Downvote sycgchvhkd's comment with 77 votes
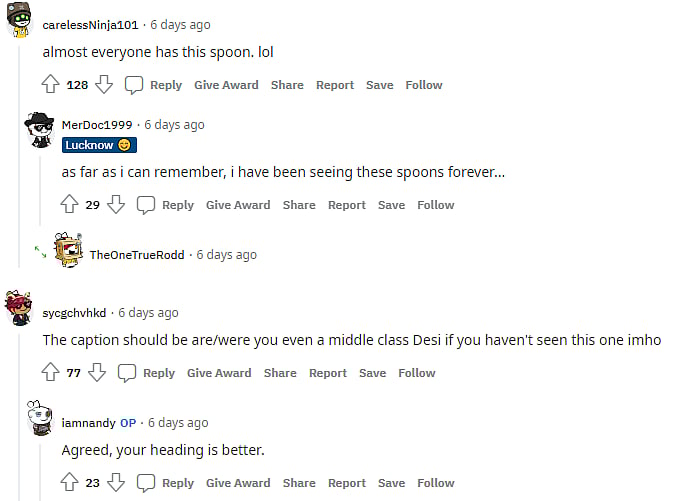Image resolution: width=677 pixels, height=501 pixels. (x=97, y=373)
